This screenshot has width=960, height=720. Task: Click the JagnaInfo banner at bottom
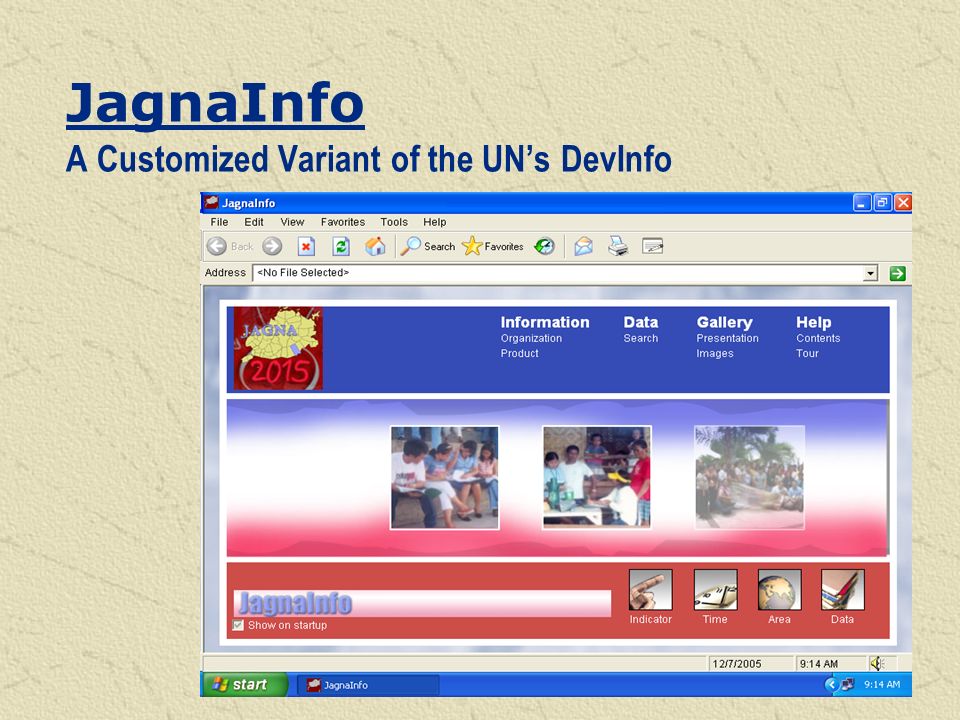tap(422, 603)
